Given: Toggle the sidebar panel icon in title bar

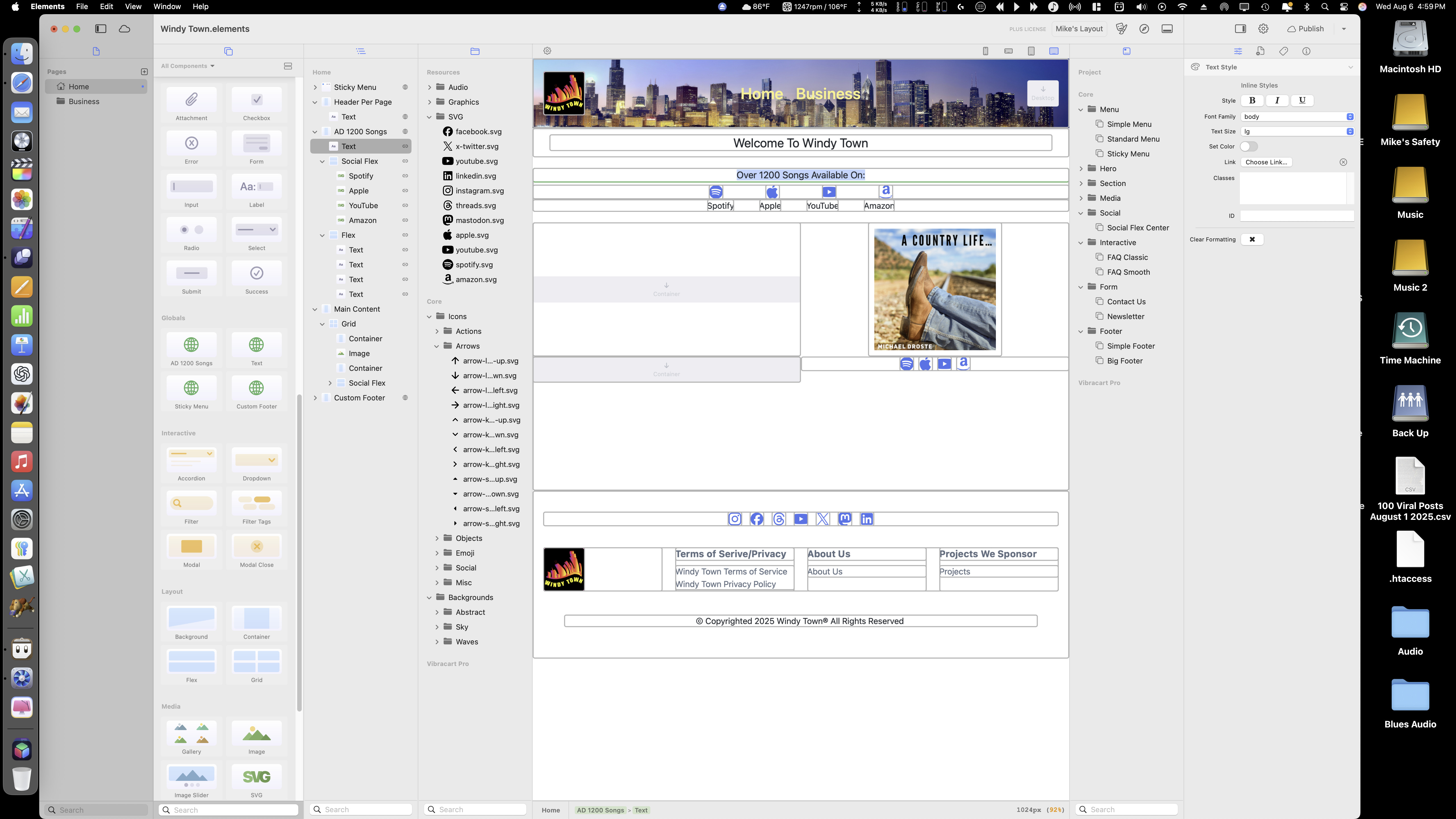Looking at the screenshot, I should click(x=101, y=29).
